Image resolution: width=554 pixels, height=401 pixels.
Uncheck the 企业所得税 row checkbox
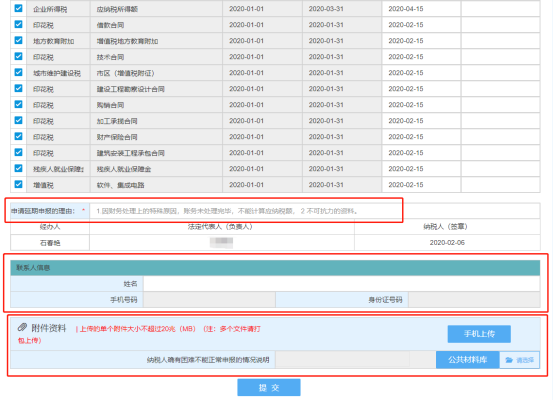tap(18, 8)
